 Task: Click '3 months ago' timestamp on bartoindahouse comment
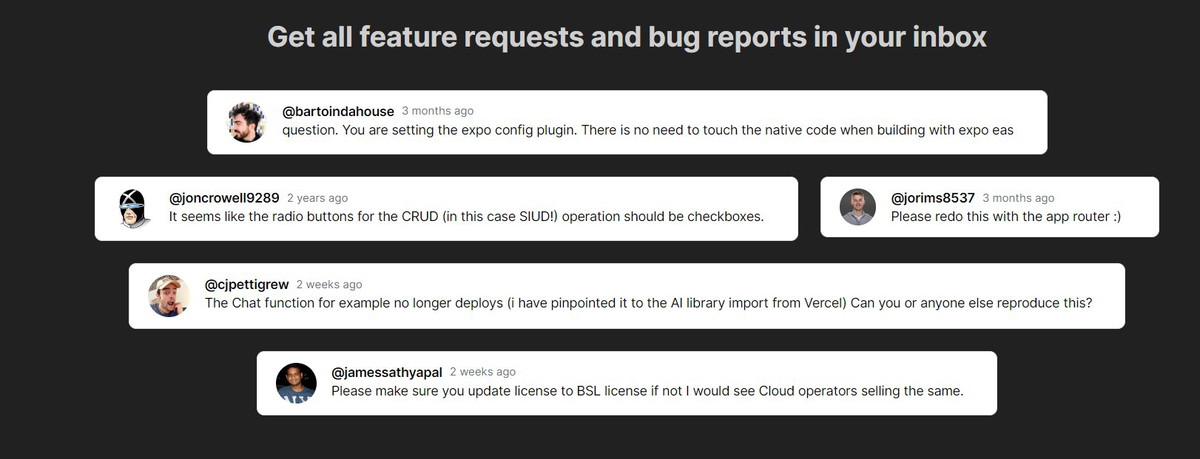(x=438, y=111)
